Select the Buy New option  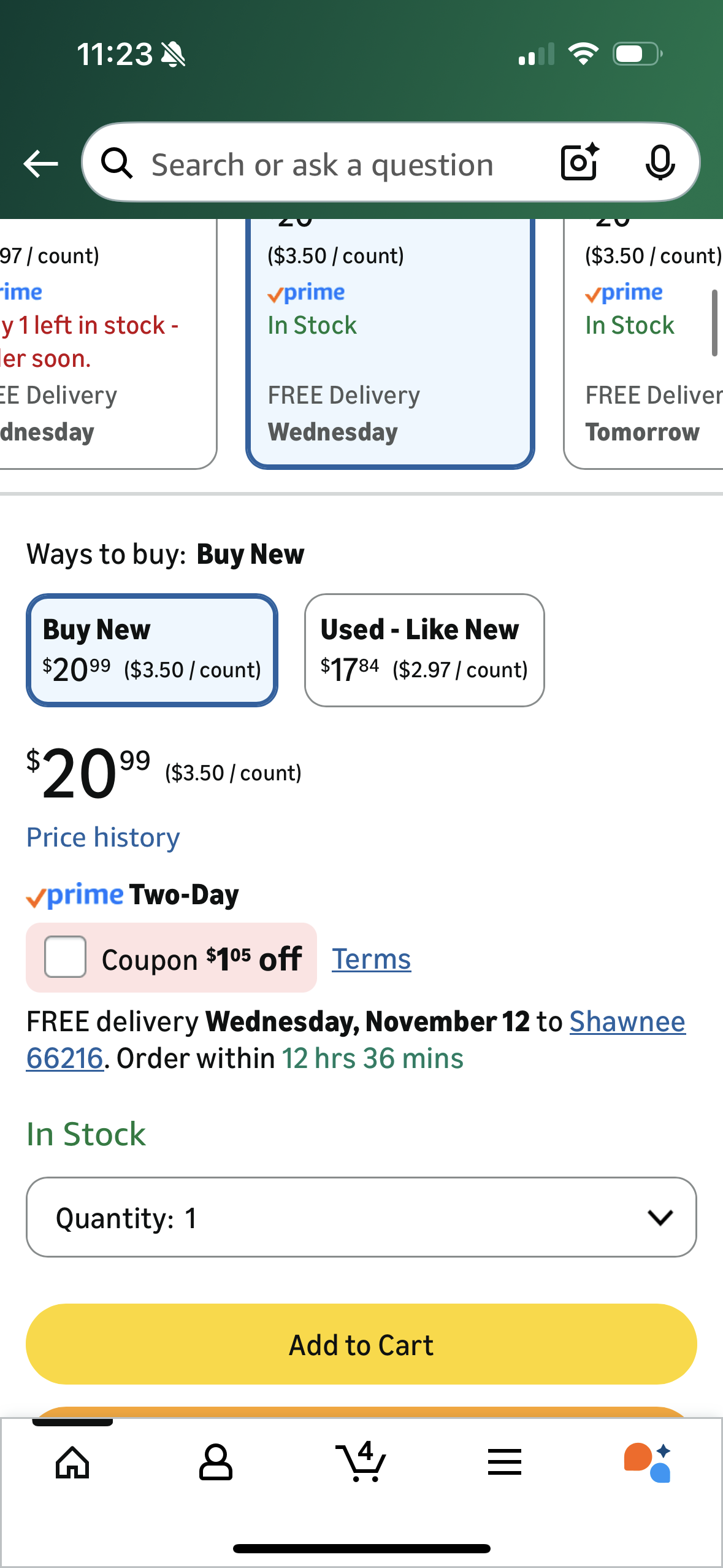pyautogui.click(x=151, y=650)
